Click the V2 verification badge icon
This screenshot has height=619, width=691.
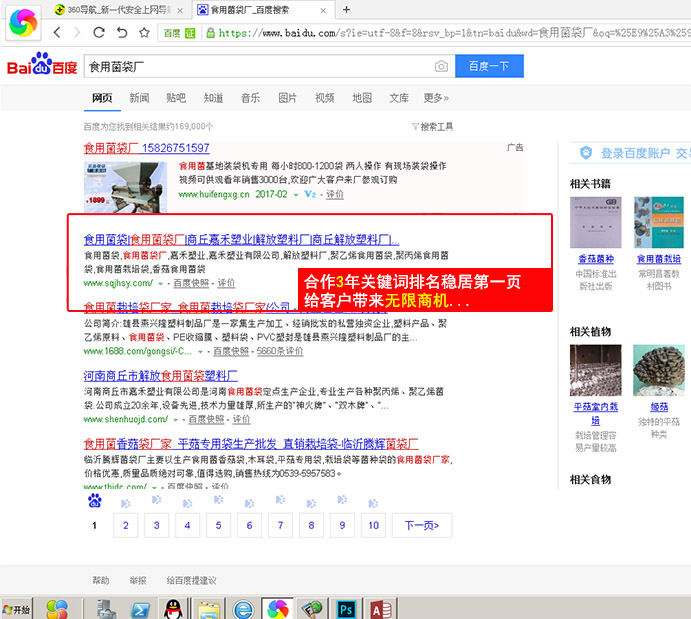[310, 194]
